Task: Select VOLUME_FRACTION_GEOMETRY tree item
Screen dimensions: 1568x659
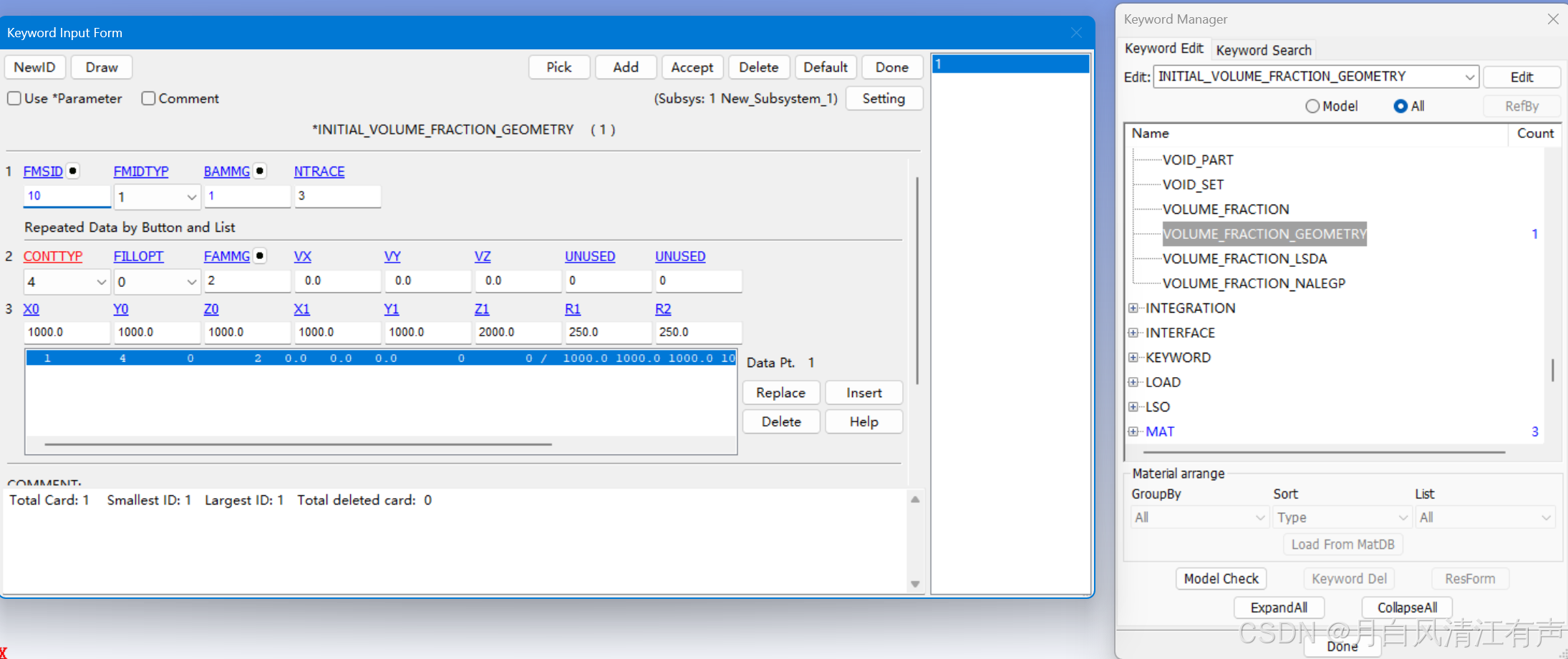Action: pyautogui.click(x=1264, y=234)
